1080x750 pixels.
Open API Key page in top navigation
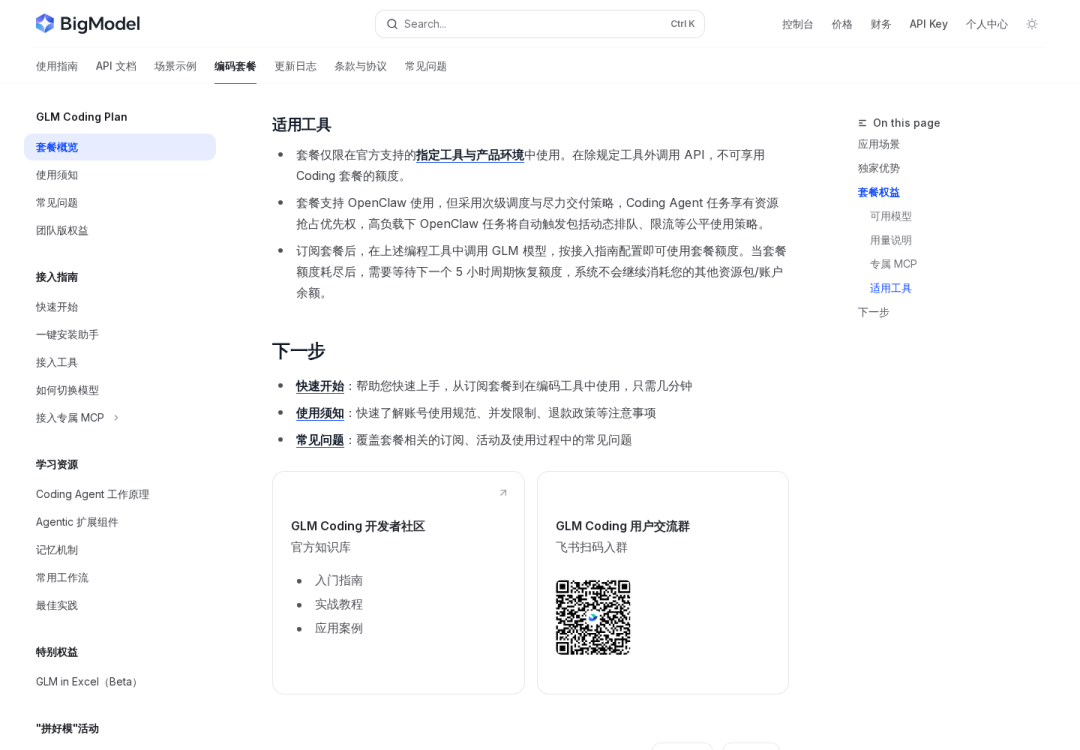click(928, 24)
